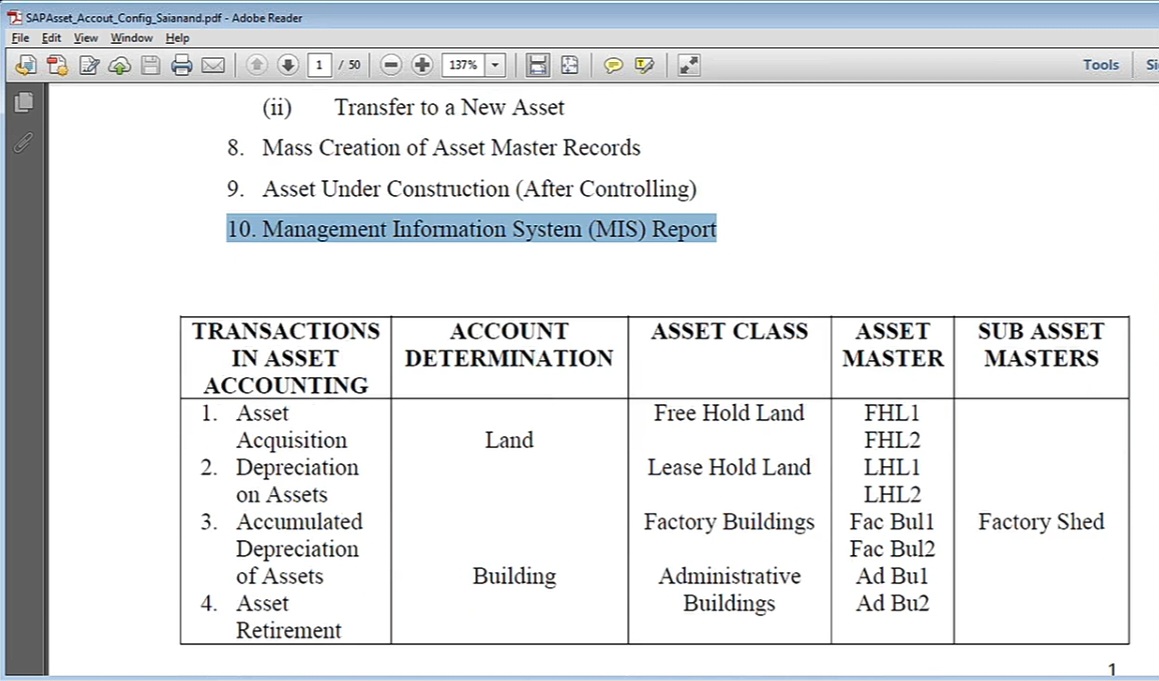Open the Tools pane
Screen dimensions: 1159x681
[1101, 65]
